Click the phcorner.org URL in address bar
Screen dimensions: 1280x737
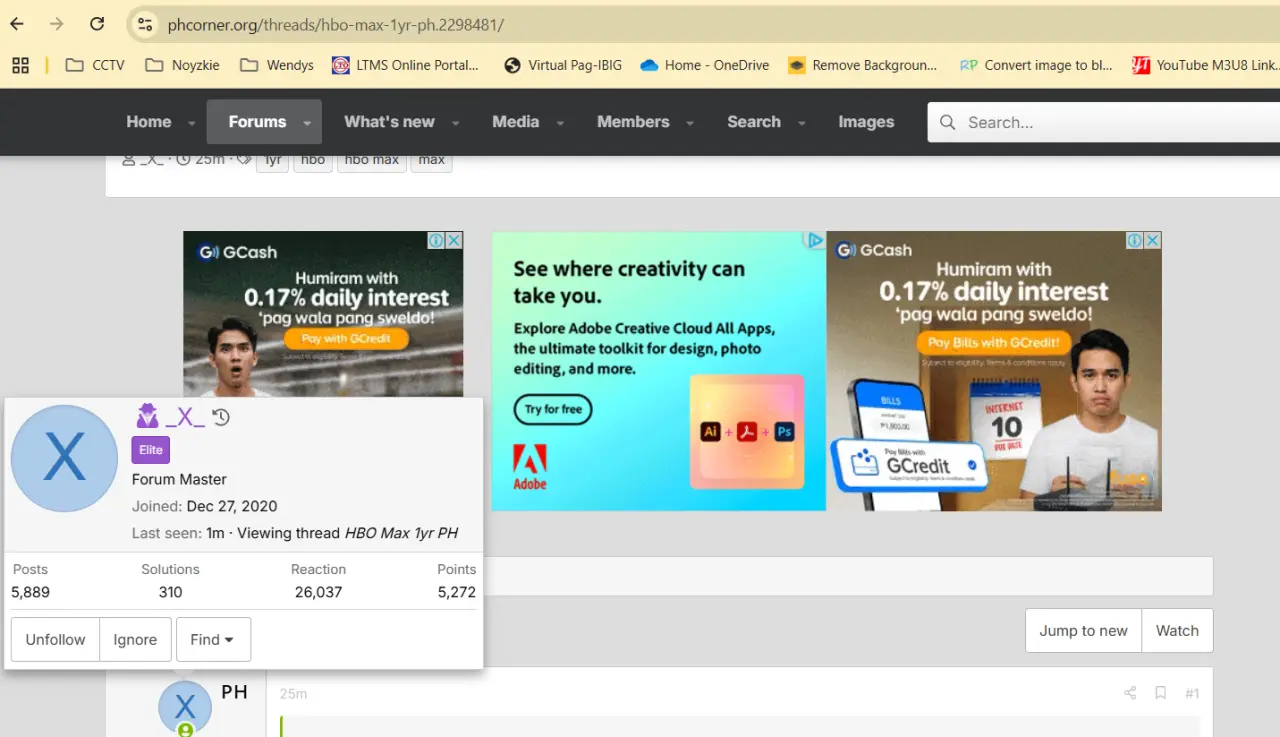[336, 25]
